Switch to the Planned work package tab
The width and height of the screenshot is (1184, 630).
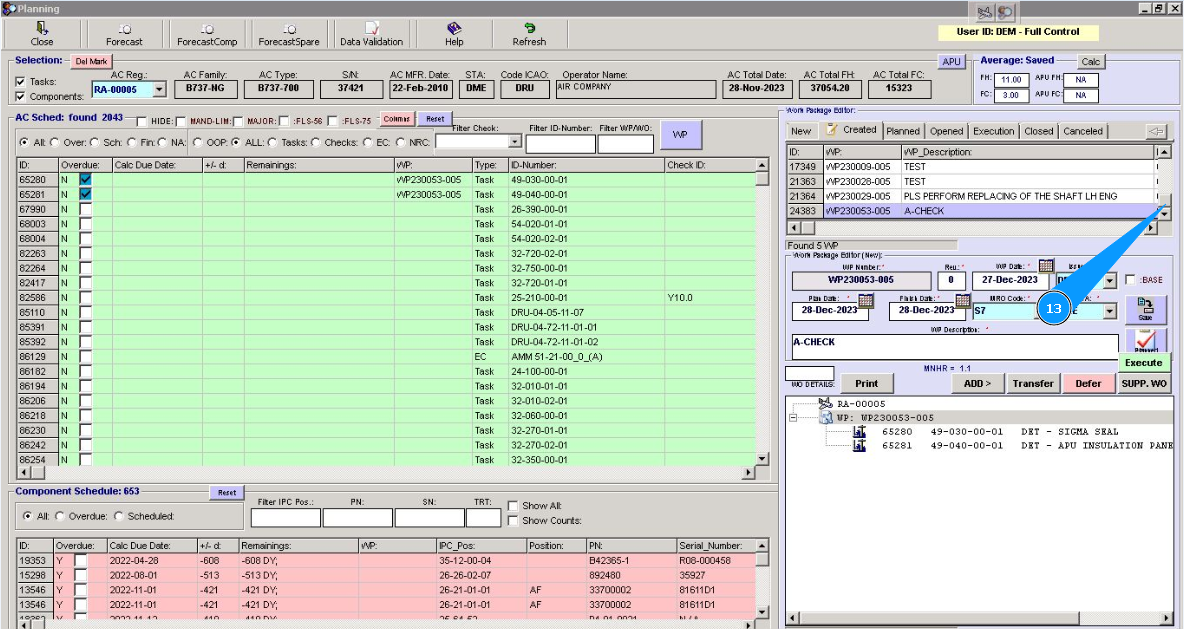pos(903,131)
